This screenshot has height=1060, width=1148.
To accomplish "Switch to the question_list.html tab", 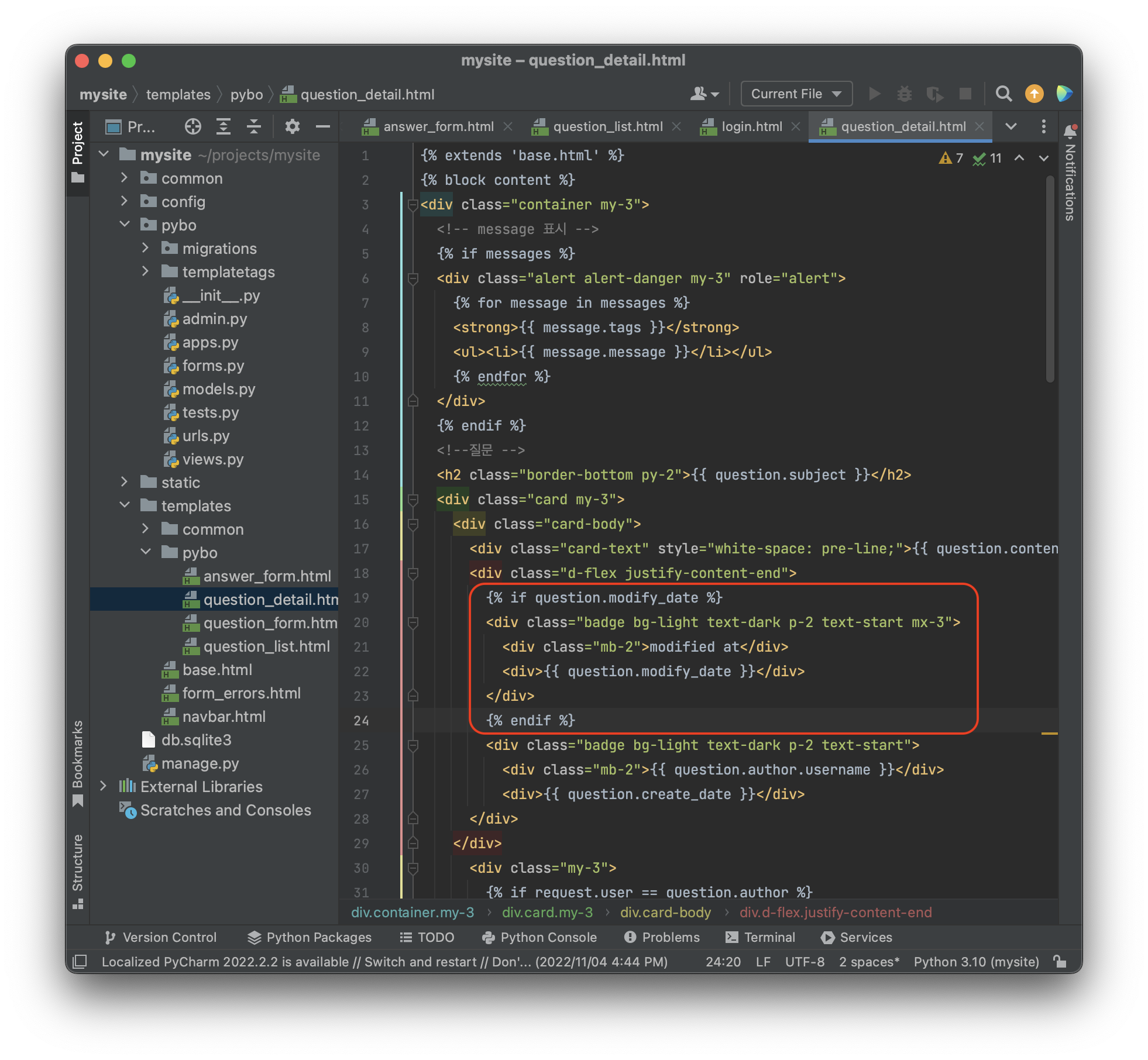I will (607, 126).
